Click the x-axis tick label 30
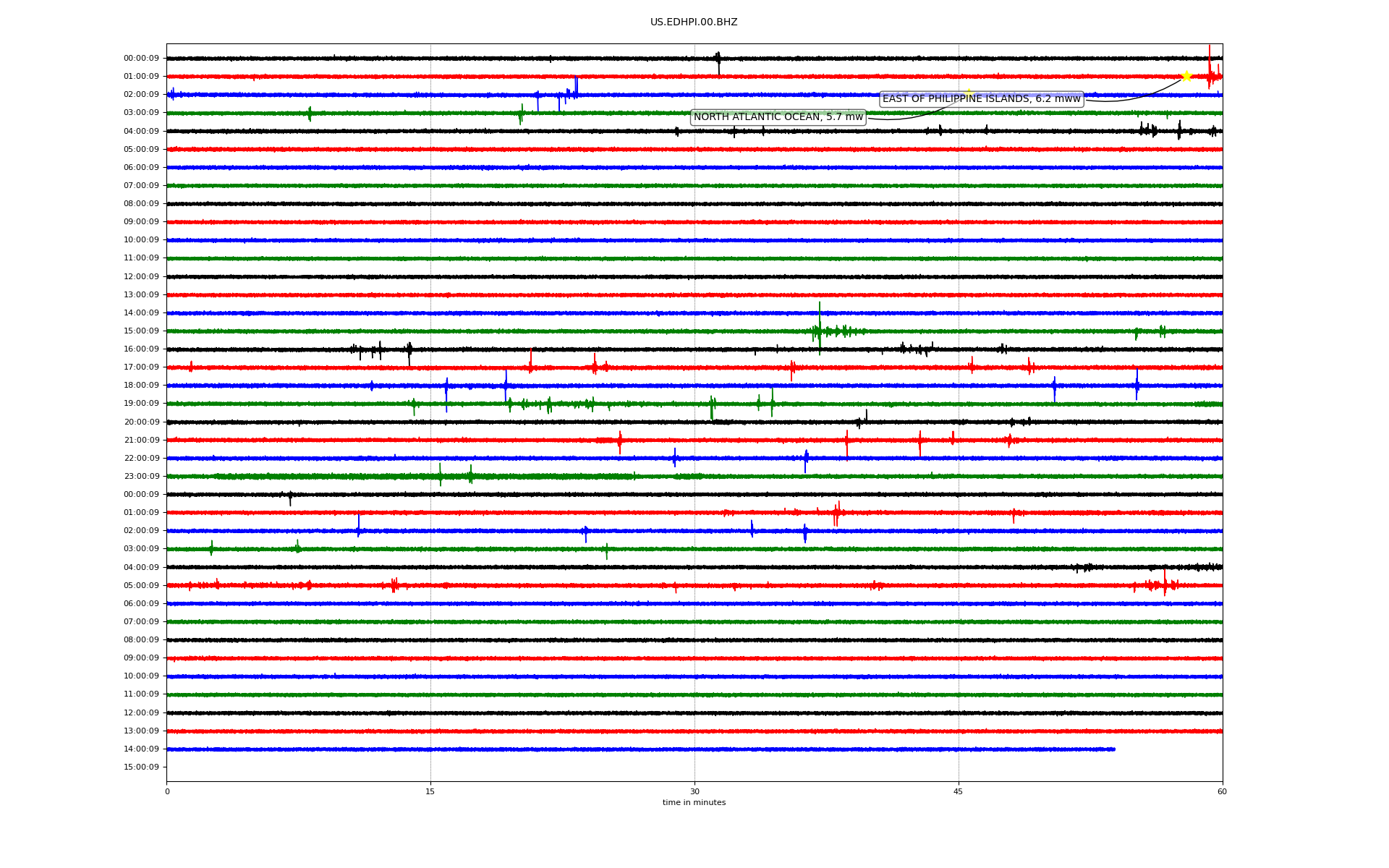Viewport: 1389px width, 868px height. tap(694, 791)
